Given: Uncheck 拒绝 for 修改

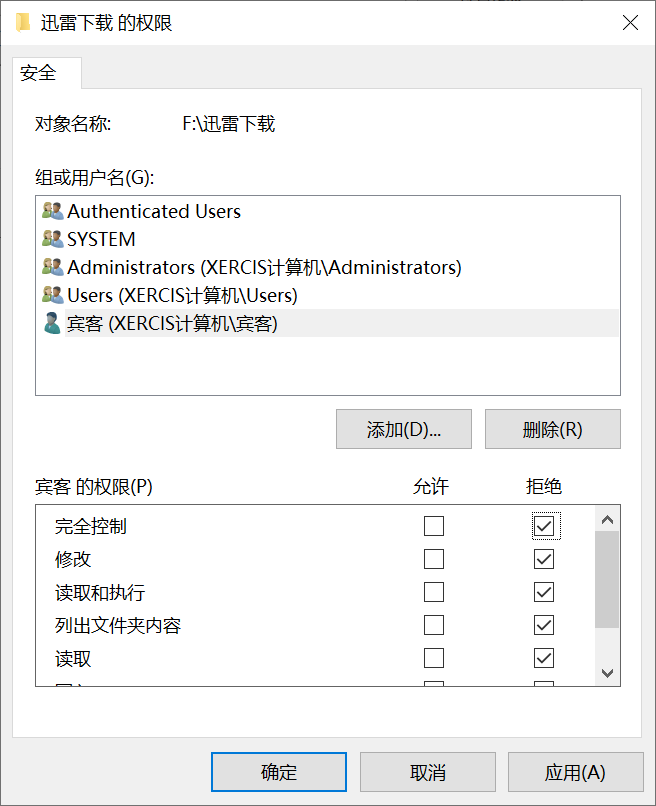Looking at the screenshot, I should point(543,558).
